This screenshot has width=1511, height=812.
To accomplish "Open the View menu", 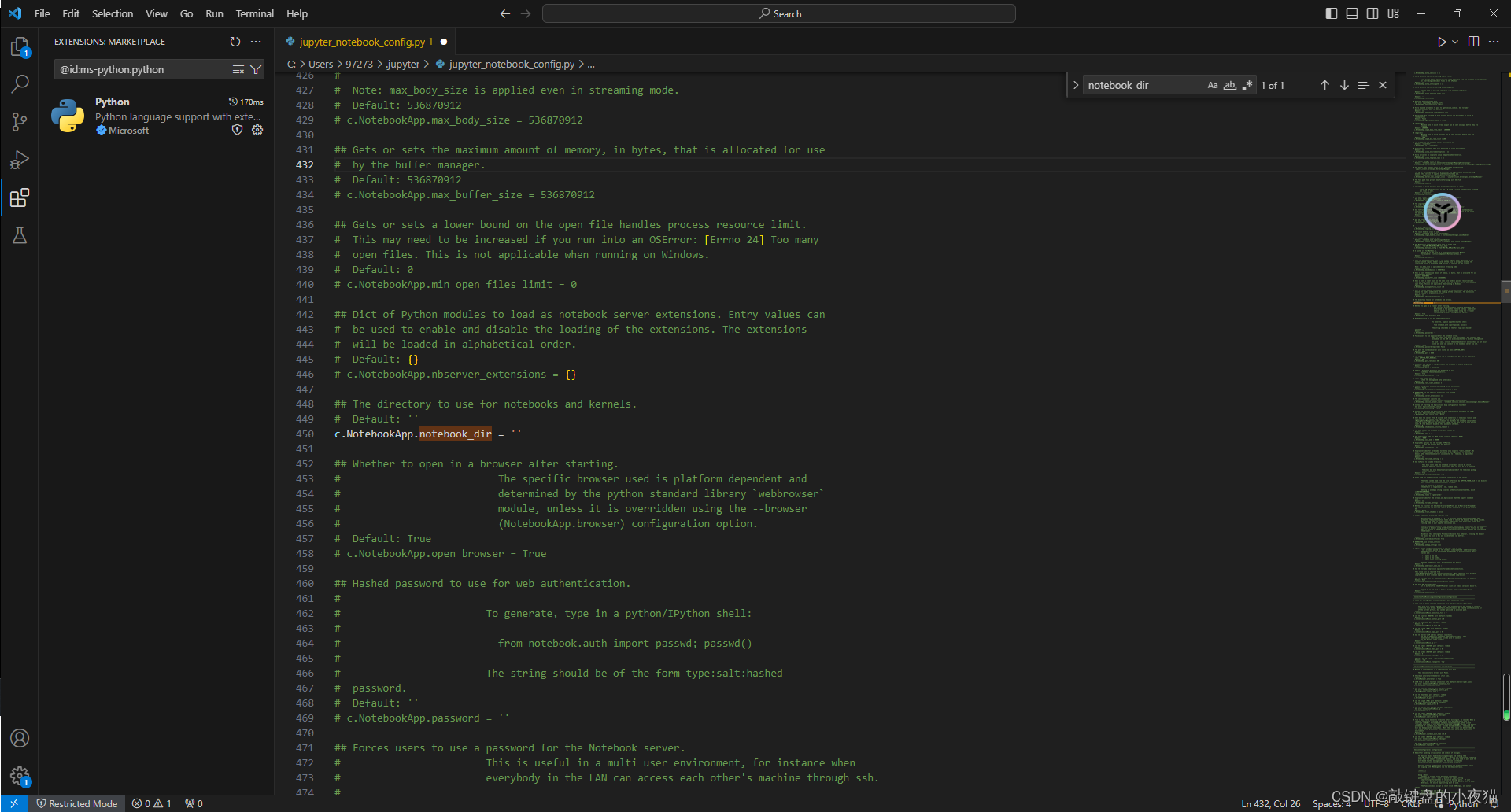I will point(157,13).
